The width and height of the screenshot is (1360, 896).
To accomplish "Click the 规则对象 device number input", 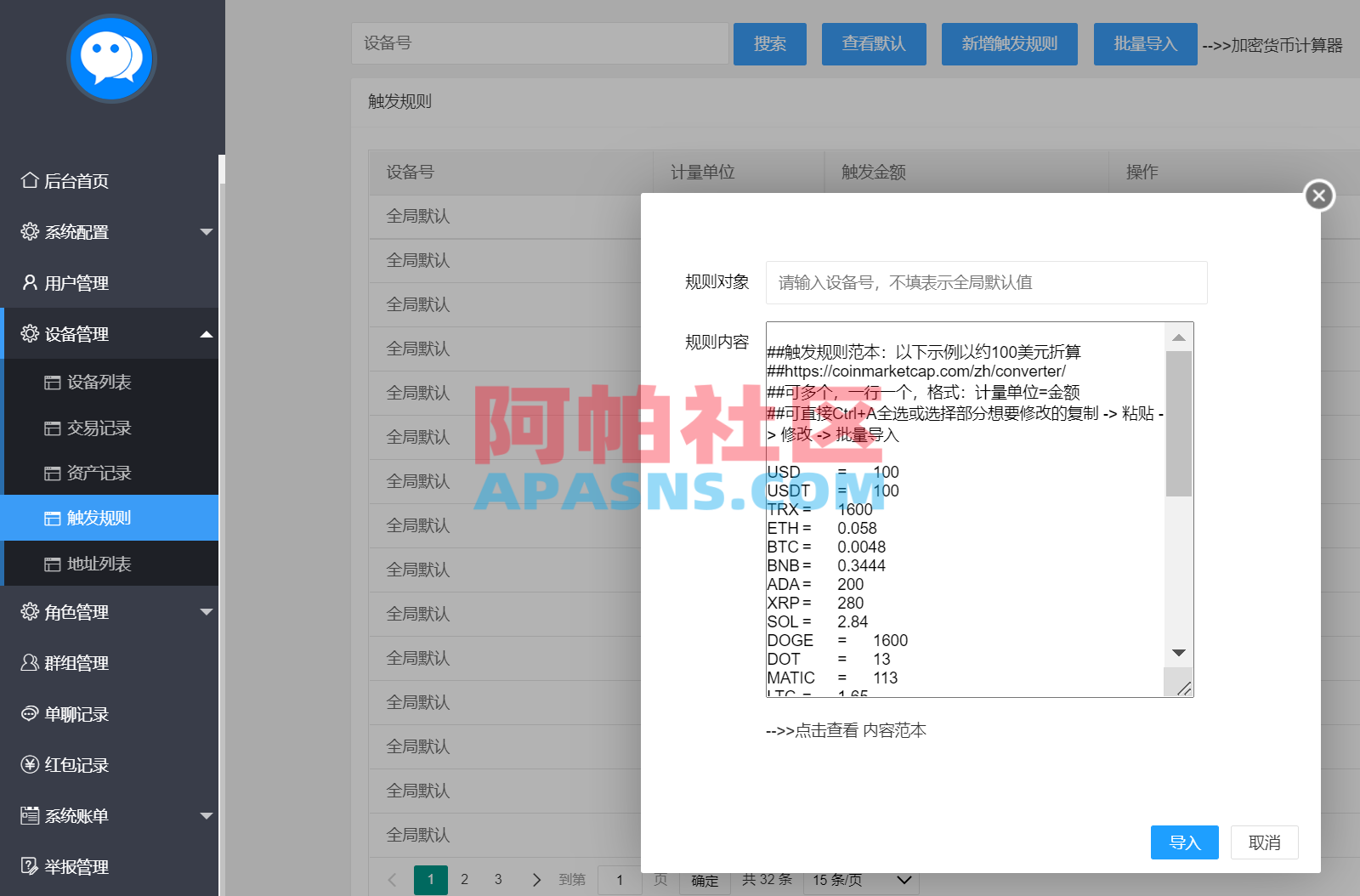I will point(986,282).
